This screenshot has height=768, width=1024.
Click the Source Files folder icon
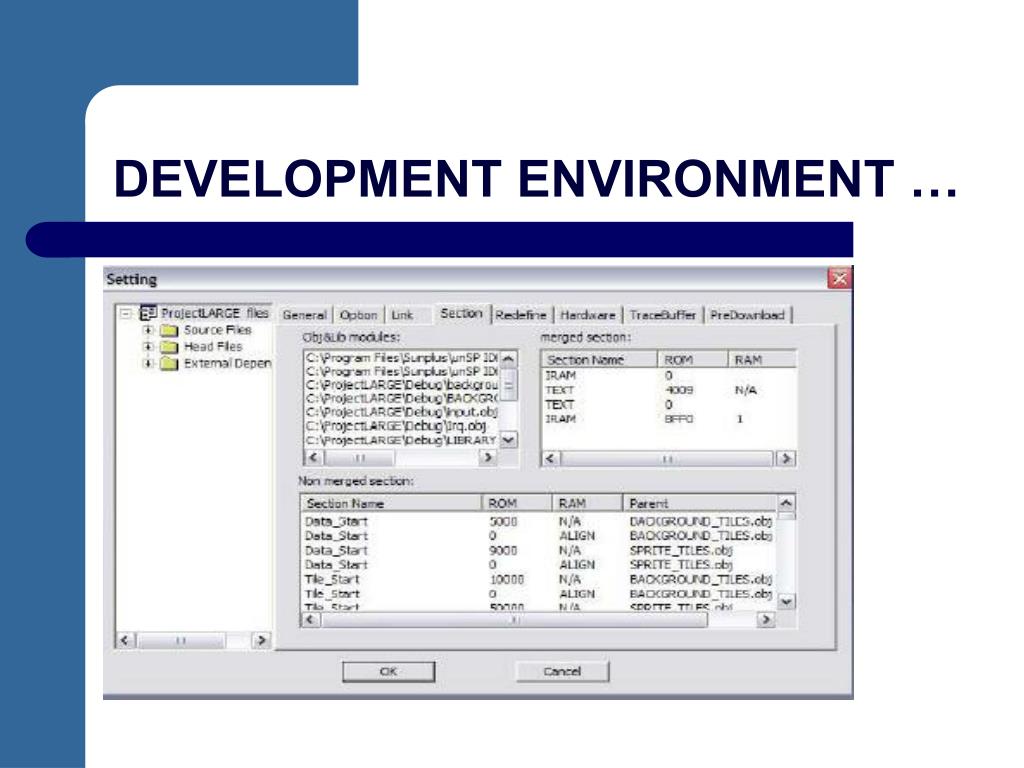click(x=169, y=330)
